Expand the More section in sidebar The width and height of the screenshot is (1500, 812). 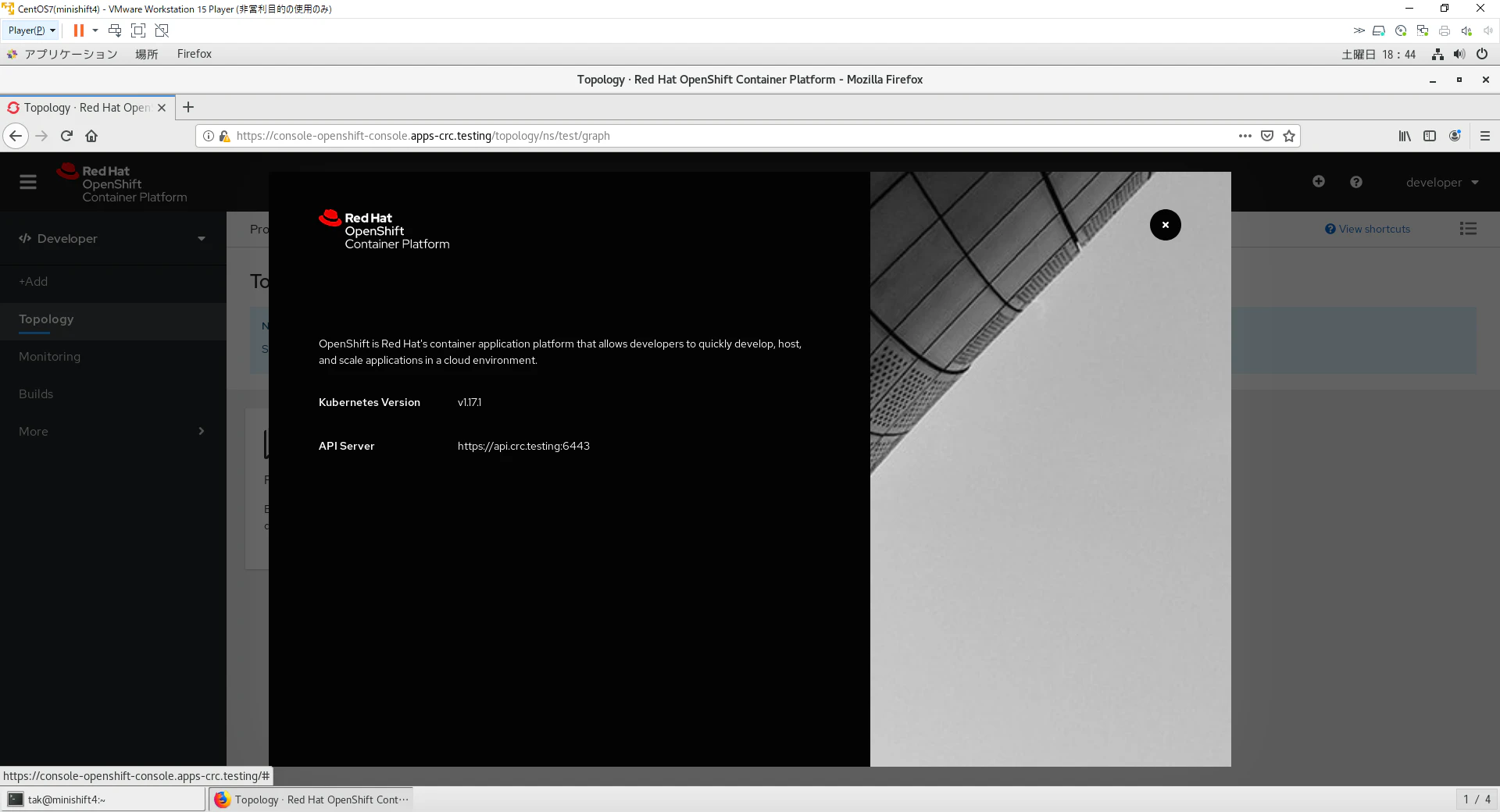coord(113,432)
